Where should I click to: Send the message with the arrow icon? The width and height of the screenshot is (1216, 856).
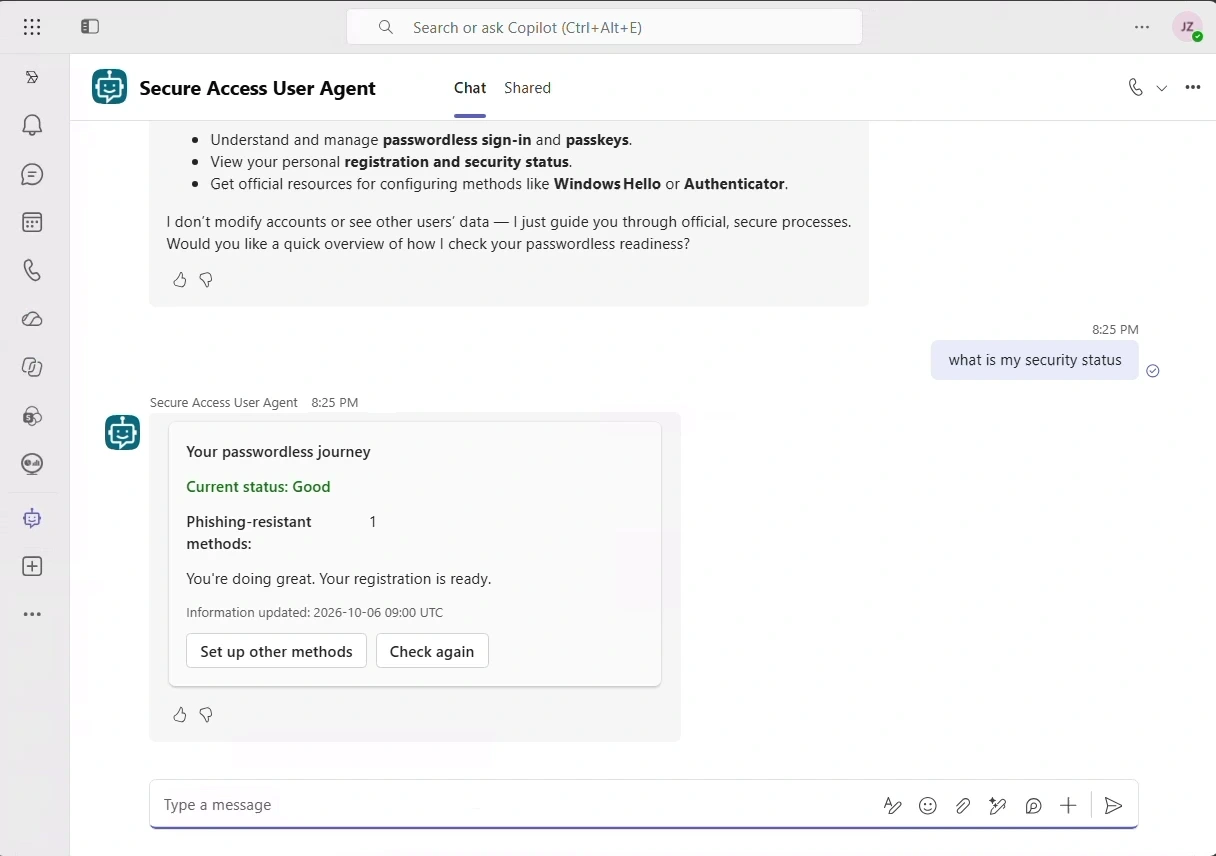1113,805
